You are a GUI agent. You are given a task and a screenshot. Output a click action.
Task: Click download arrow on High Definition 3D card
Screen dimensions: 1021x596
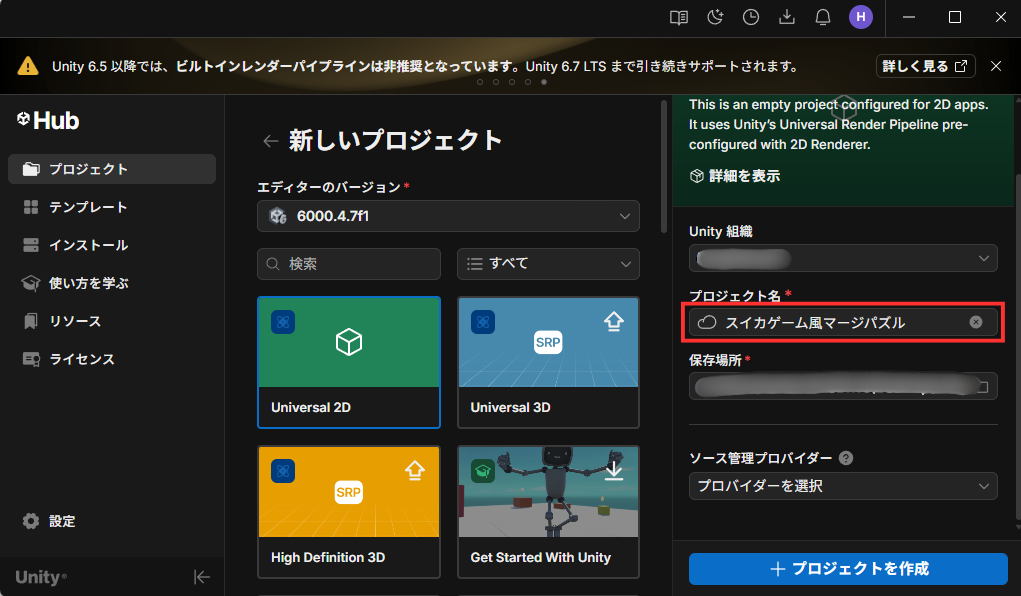pos(415,470)
